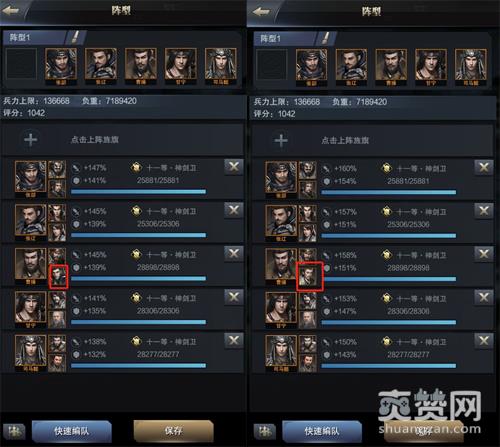
Task: Select red-boxed advisor portrait beside +139% defense
Action: coord(59,277)
